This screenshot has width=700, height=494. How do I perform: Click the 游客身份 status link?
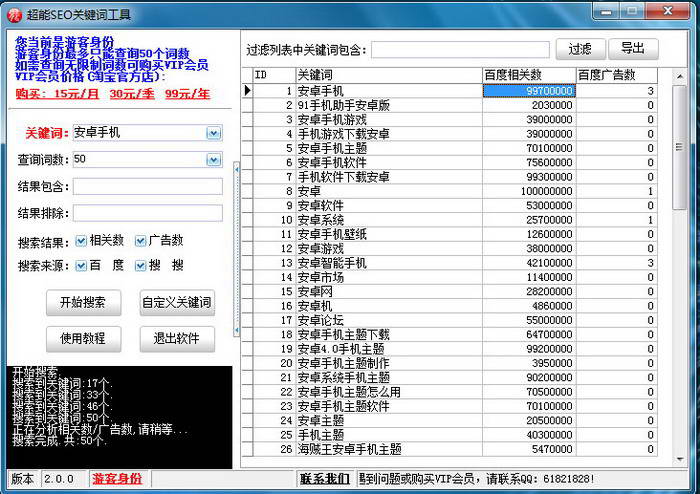(x=117, y=479)
